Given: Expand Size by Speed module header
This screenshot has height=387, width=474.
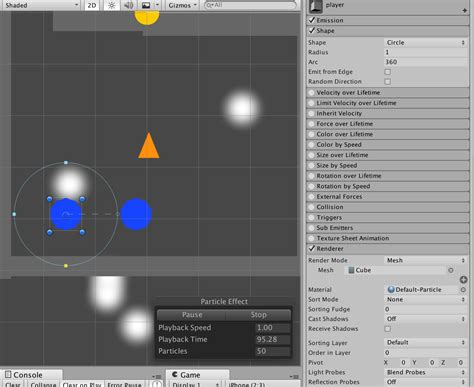Looking at the screenshot, I should pos(388,165).
